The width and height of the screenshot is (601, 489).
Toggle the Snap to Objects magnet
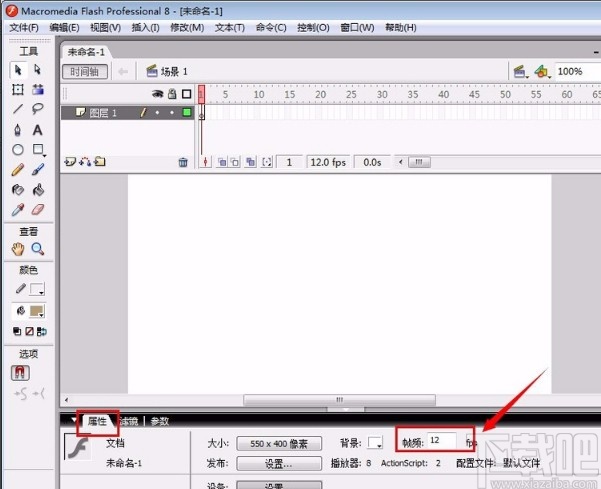20,373
